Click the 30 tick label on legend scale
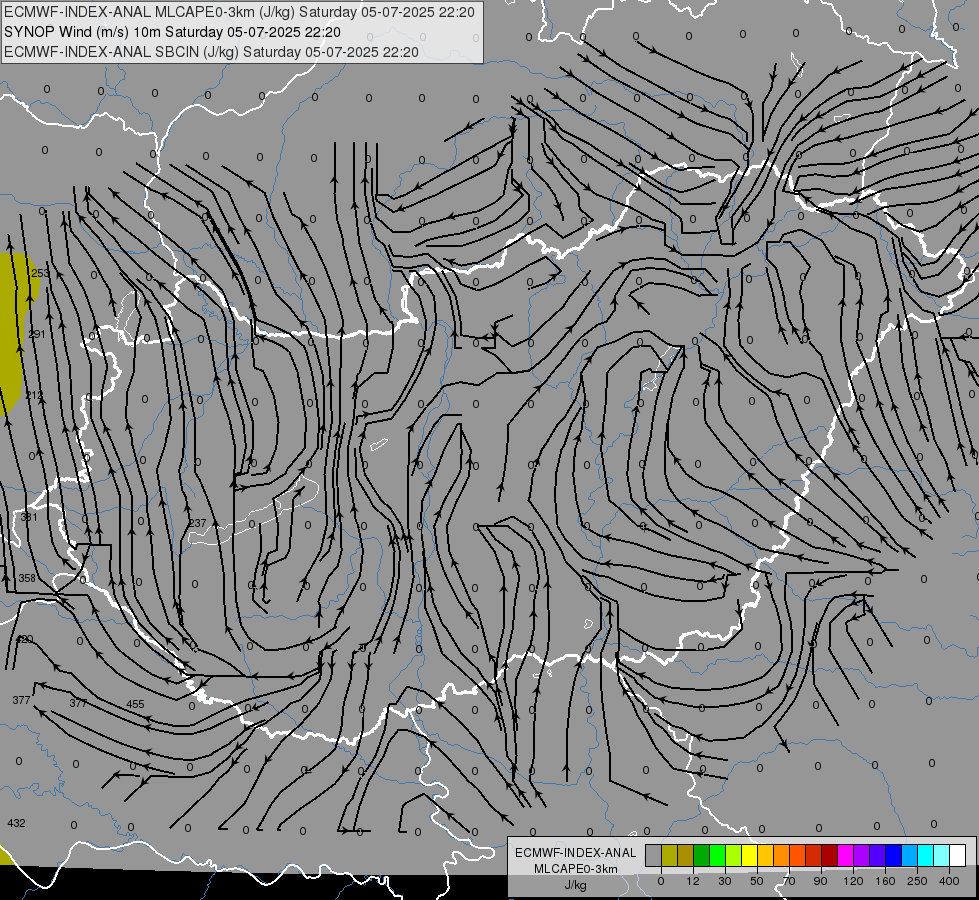Image resolution: width=979 pixels, height=900 pixels. 725,881
